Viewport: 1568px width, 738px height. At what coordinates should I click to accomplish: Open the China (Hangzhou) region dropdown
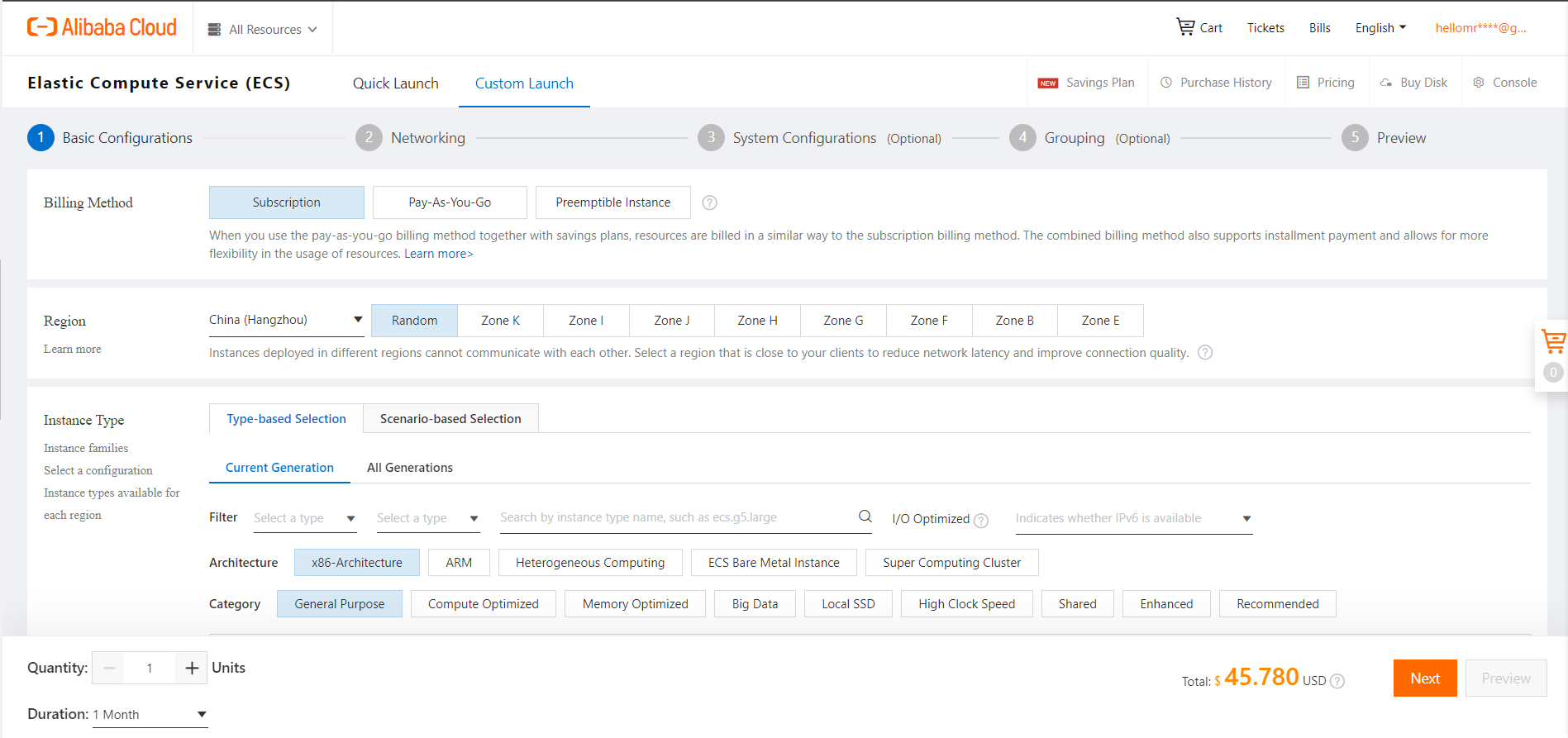click(x=286, y=320)
